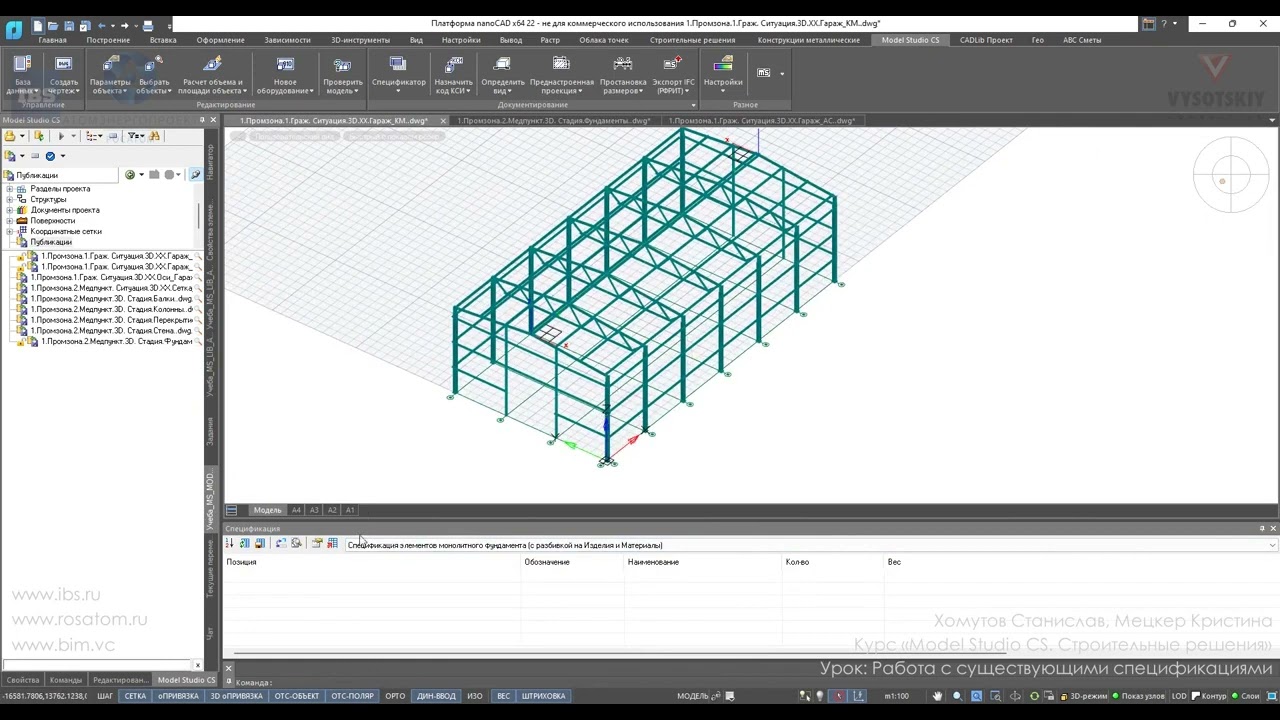Expand the Структуры tree node
Image resolution: width=1280 pixels, height=720 pixels.
[10, 199]
